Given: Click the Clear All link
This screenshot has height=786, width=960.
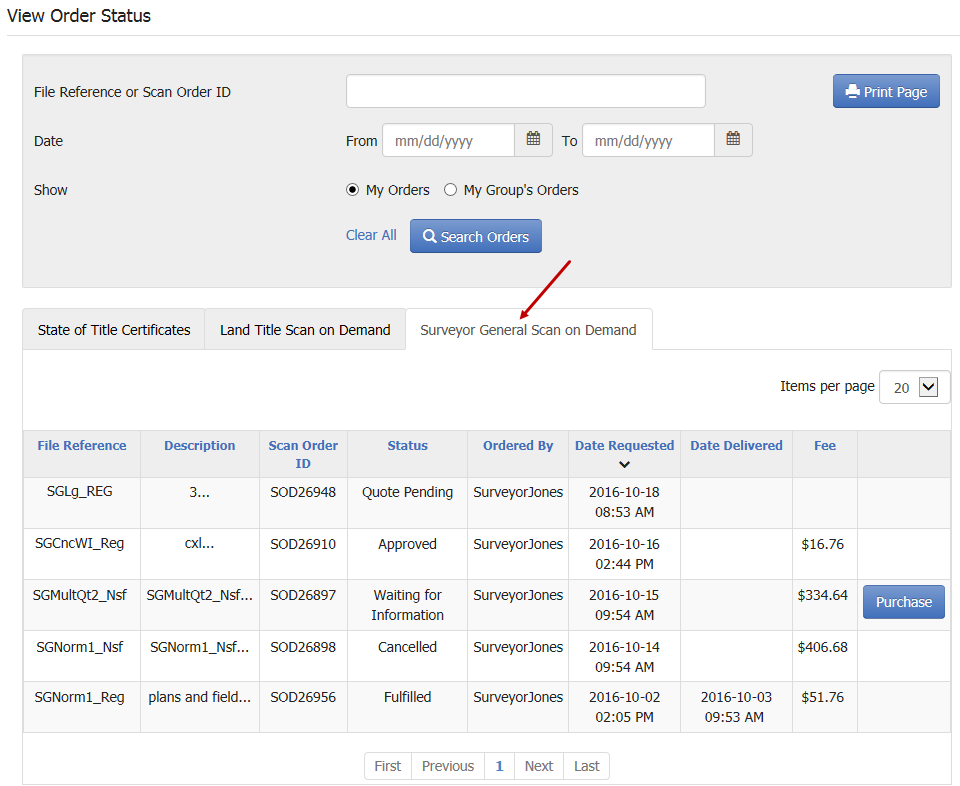Looking at the screenshot, I should click(x=371, y=235).
